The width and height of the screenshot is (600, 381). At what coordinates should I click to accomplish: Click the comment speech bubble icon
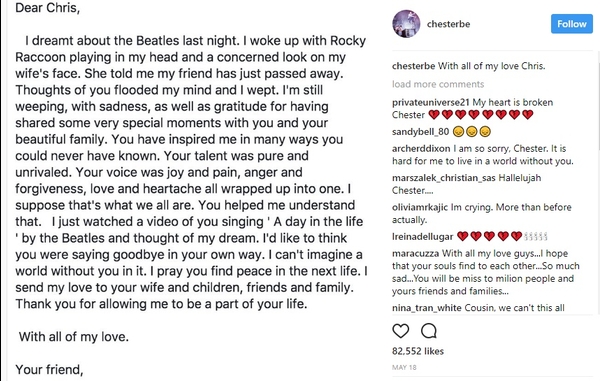429,331
